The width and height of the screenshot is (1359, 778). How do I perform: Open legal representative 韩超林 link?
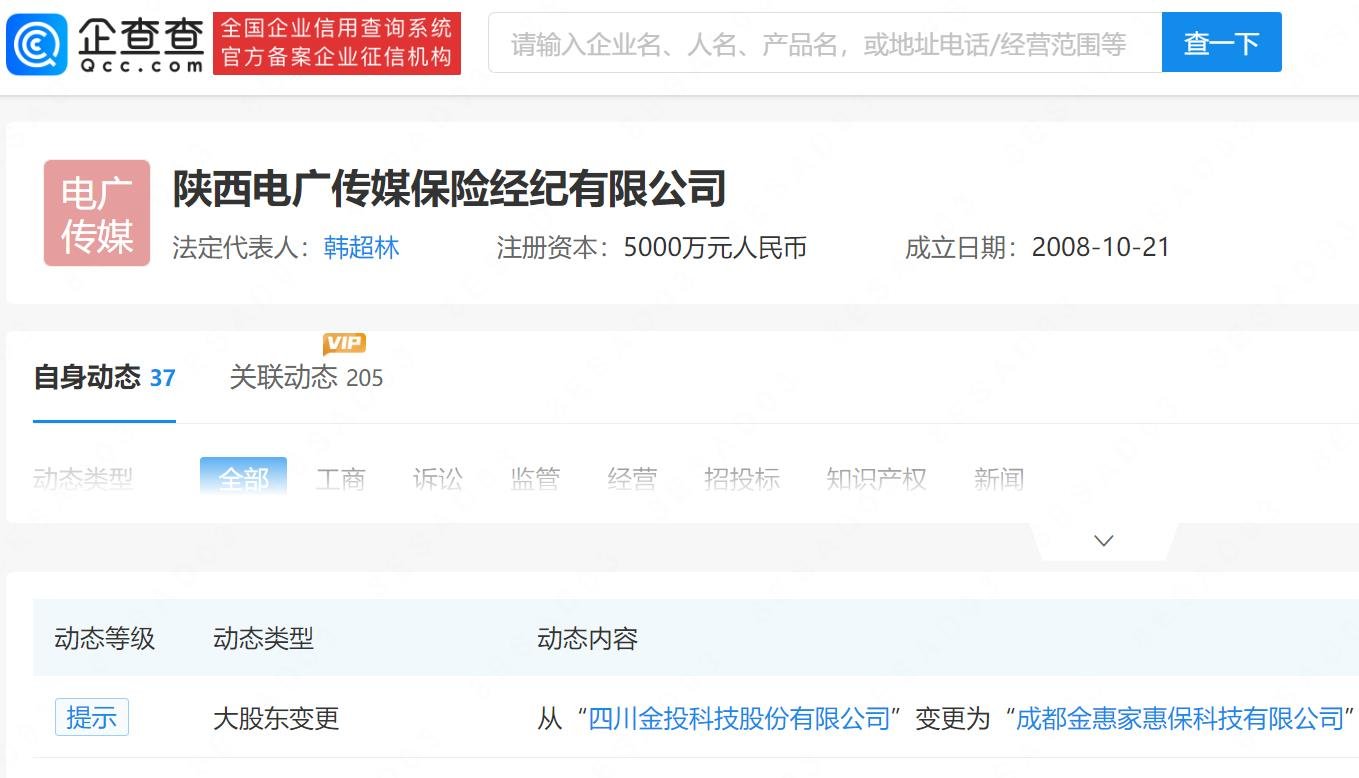tap(361, 248)
